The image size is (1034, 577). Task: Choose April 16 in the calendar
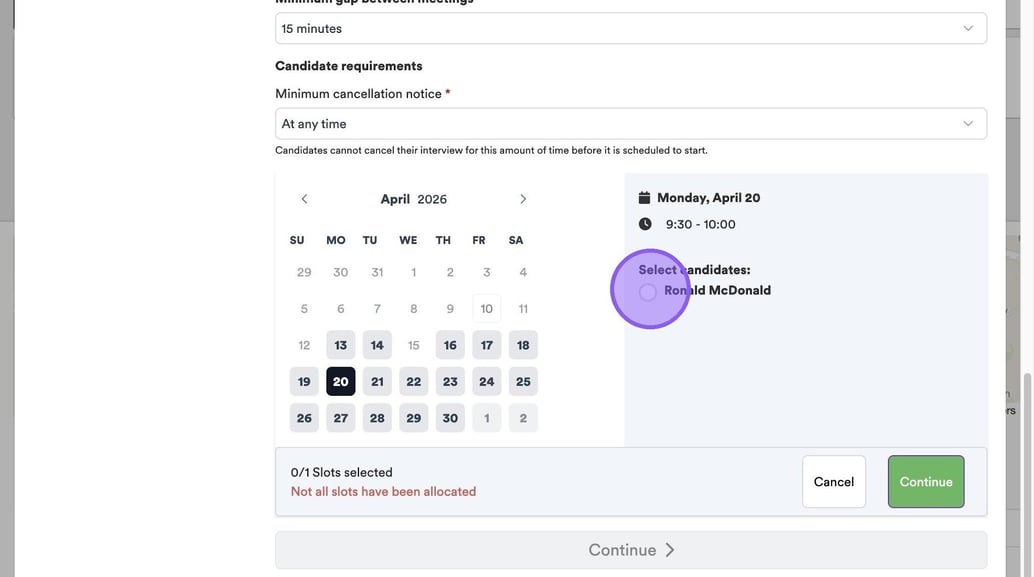450,345
